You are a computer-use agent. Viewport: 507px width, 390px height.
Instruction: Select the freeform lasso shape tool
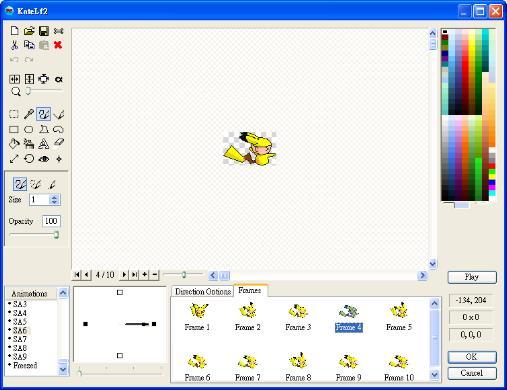(x=58, y=129)
